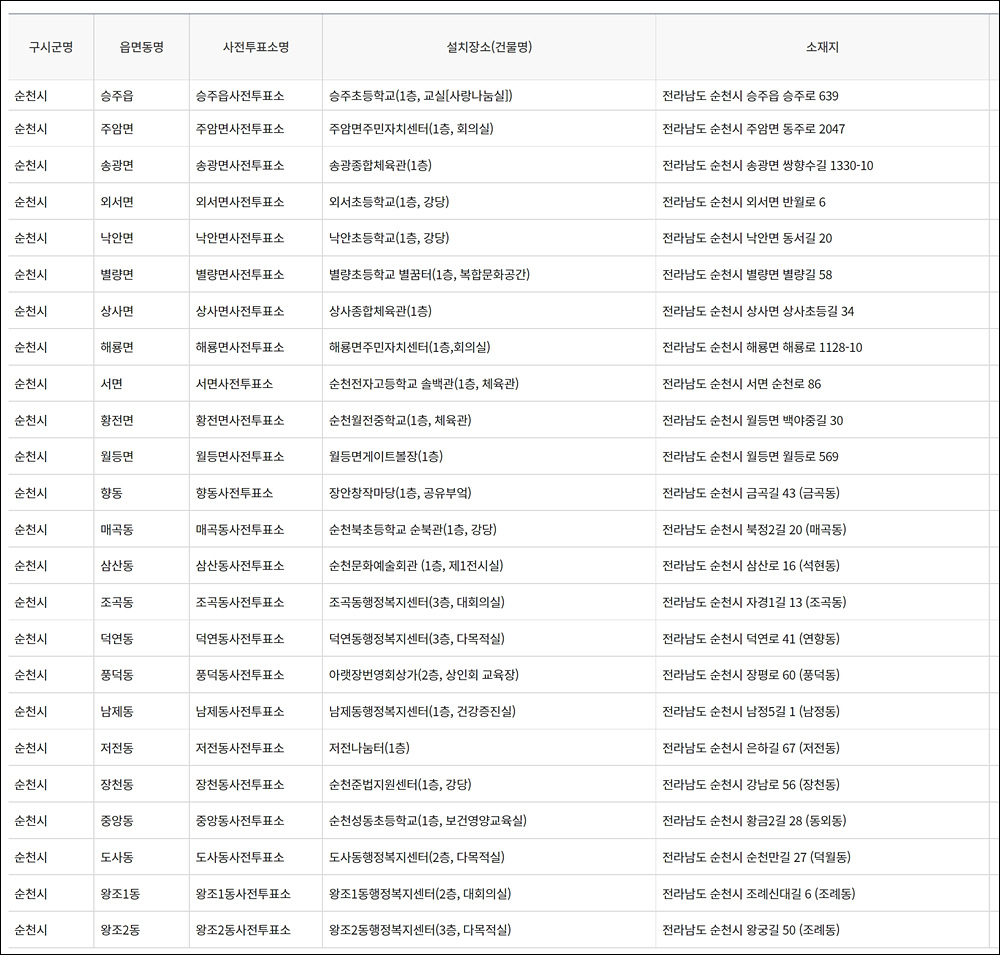Click the 설치장소(건물명) column header
The height and width of the screenshot is (955, 1000).
[489, 47]
